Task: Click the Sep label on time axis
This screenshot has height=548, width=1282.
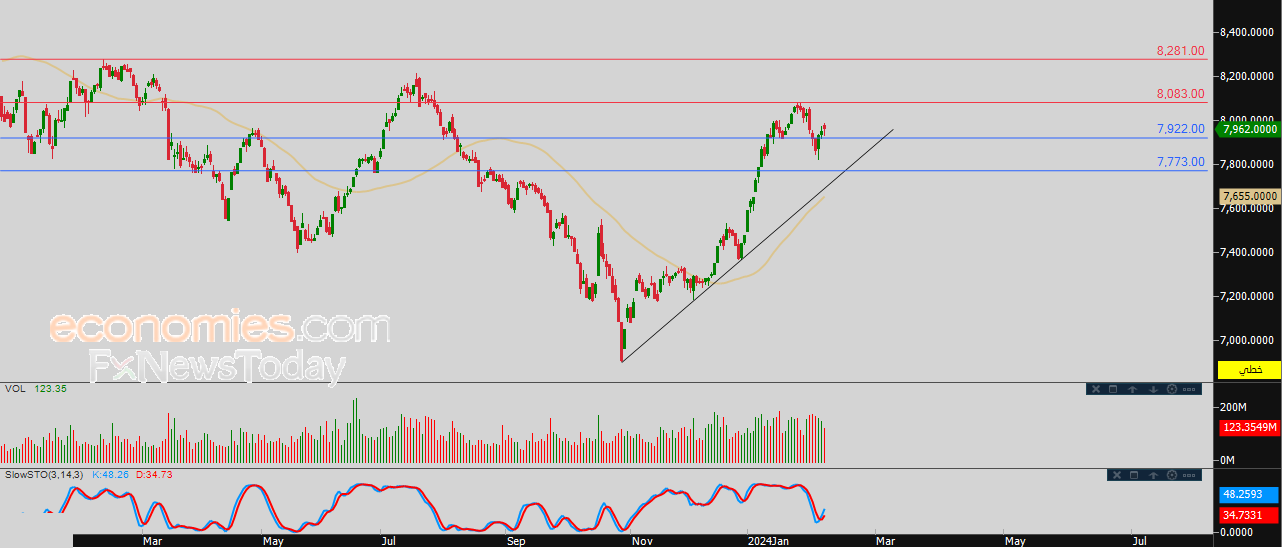Action: click(516, 541)
